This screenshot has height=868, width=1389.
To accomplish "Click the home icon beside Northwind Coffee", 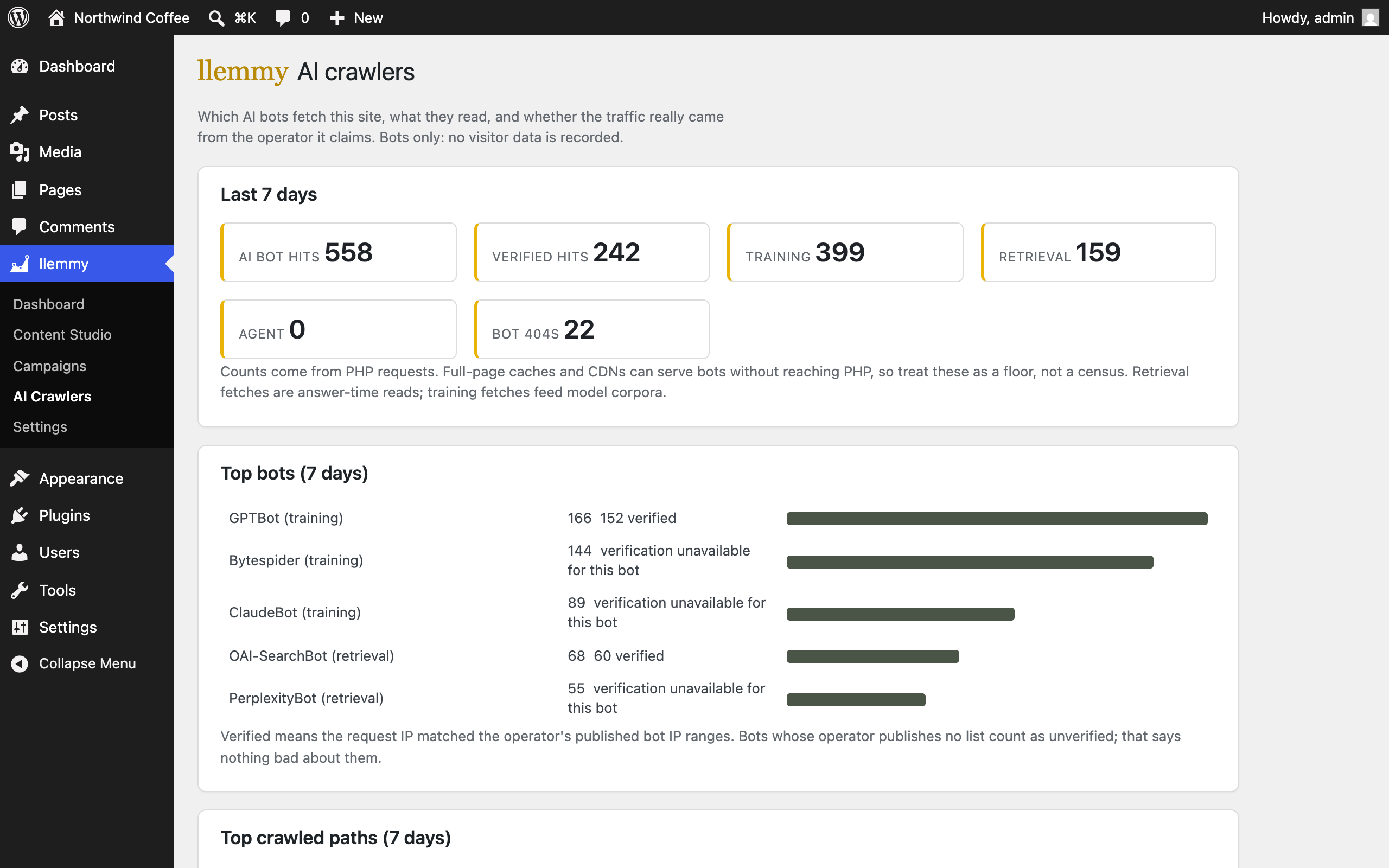I will pyautogui.click(x=56, y=17).
